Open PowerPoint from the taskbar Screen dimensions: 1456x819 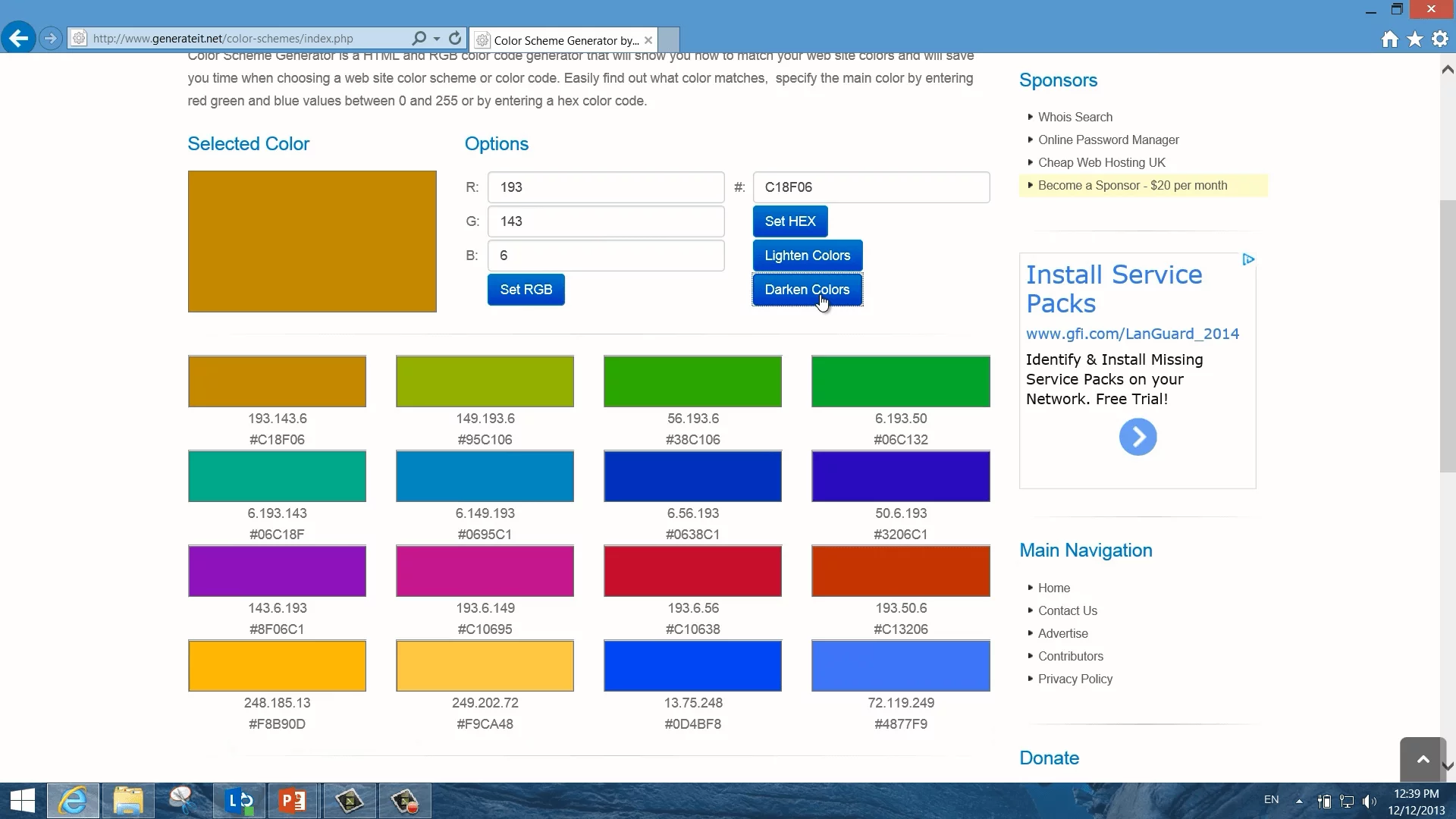pyautogui.click(x=293, y=801)
